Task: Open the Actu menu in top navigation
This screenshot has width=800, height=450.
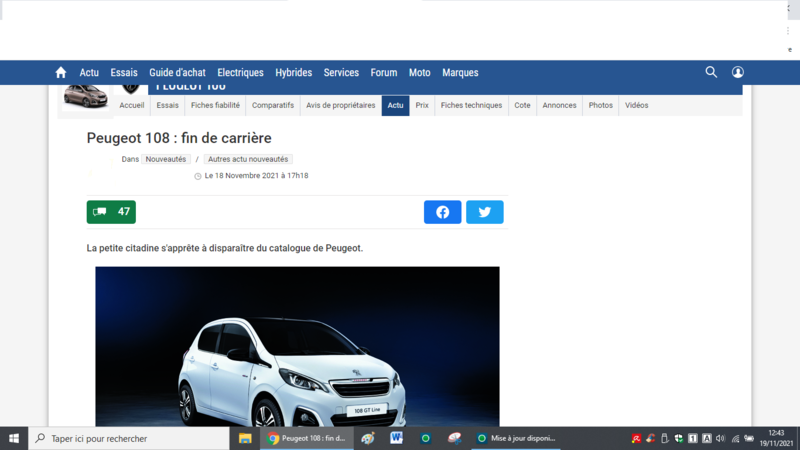Action: coord(89,72)
